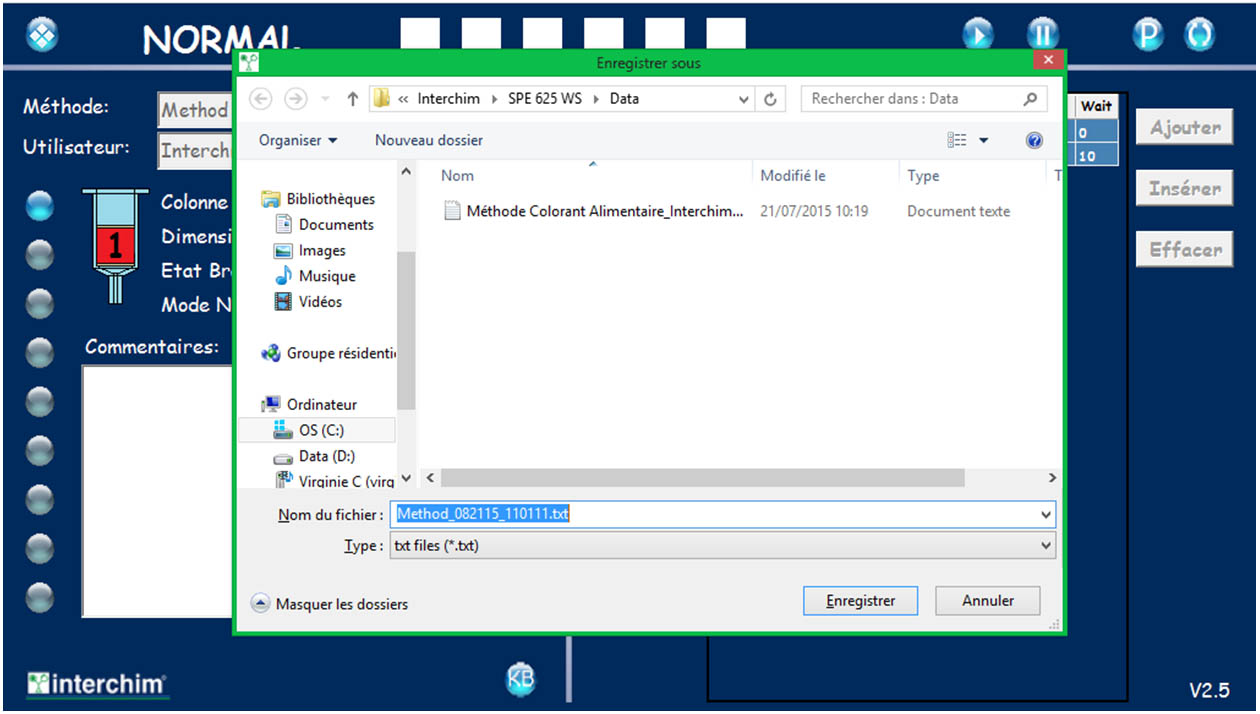Viewport: 1260px width, 714px height.
Task: Click the navigation pane scroll-down arrow
Action: click(x=406, y=478)
